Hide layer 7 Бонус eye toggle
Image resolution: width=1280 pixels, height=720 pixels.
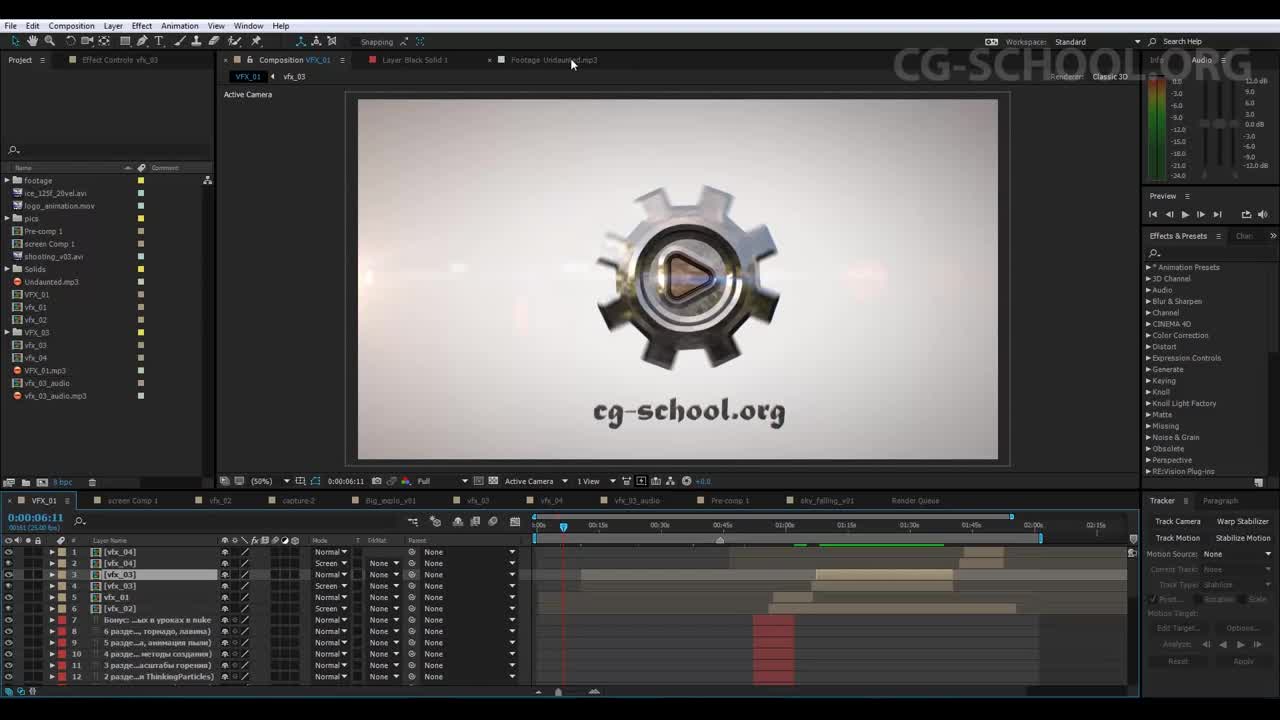point(9,620)
